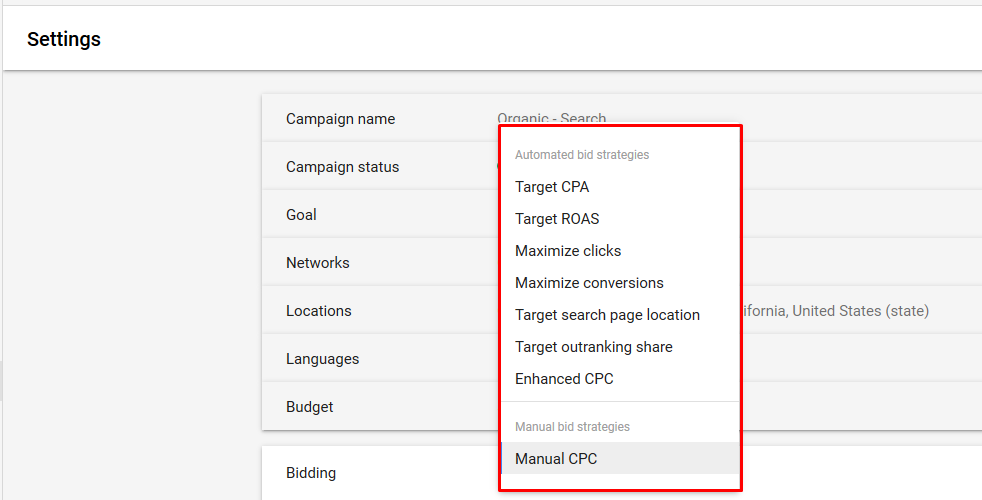Choose Maximize conversions option
Screen dimensions: 982x500
coord(620,283)
